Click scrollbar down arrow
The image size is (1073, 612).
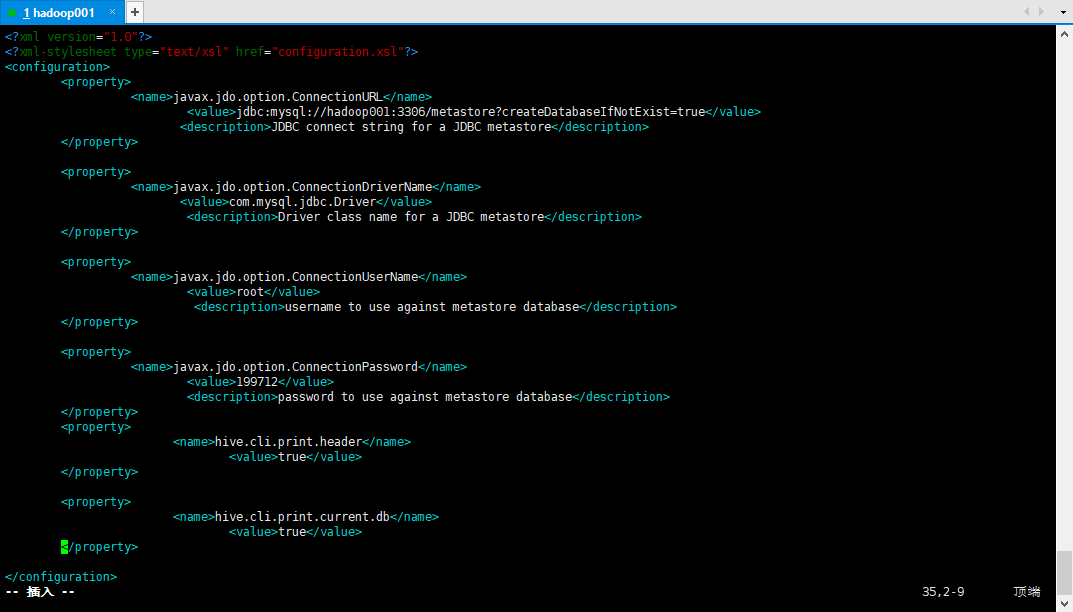(x=1064, y=603)
